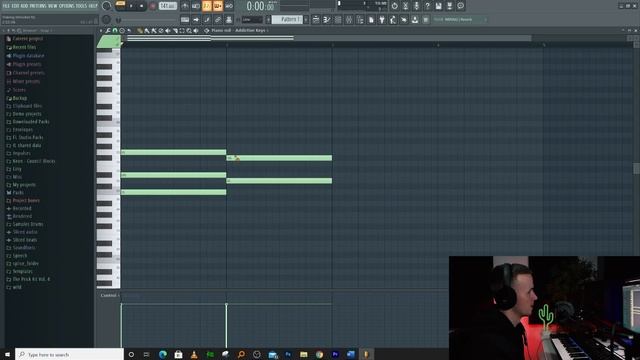Open the HELP menu

coord(93,6)
